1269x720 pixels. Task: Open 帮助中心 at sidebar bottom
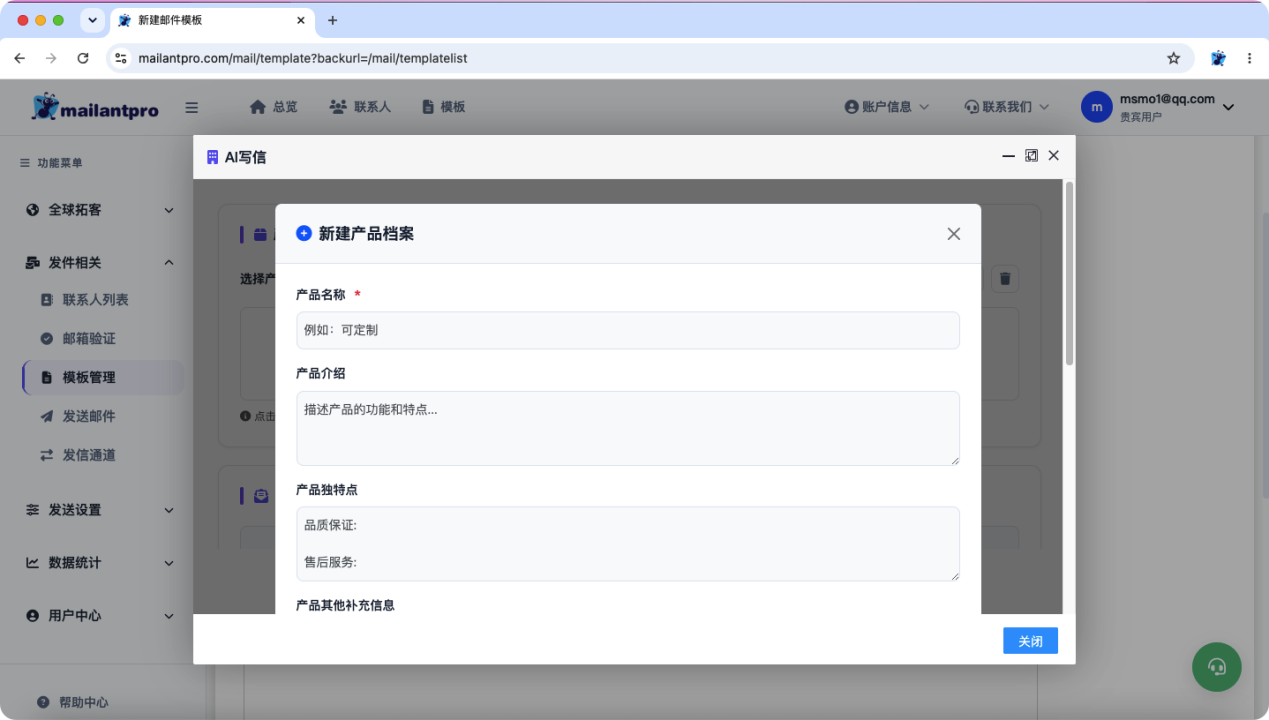click(x=72, y=702)
